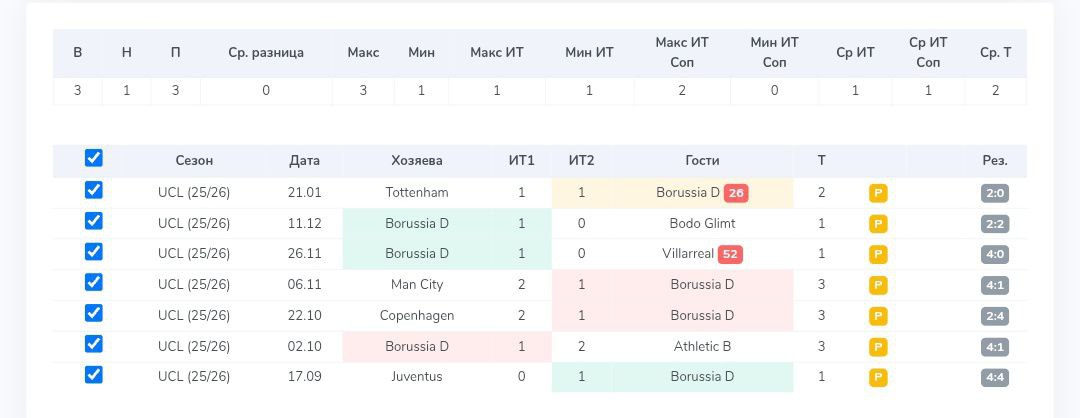Open the Bodo Glimt team link
Viewport: 1080px width, 418px height.
coord(702,224)
